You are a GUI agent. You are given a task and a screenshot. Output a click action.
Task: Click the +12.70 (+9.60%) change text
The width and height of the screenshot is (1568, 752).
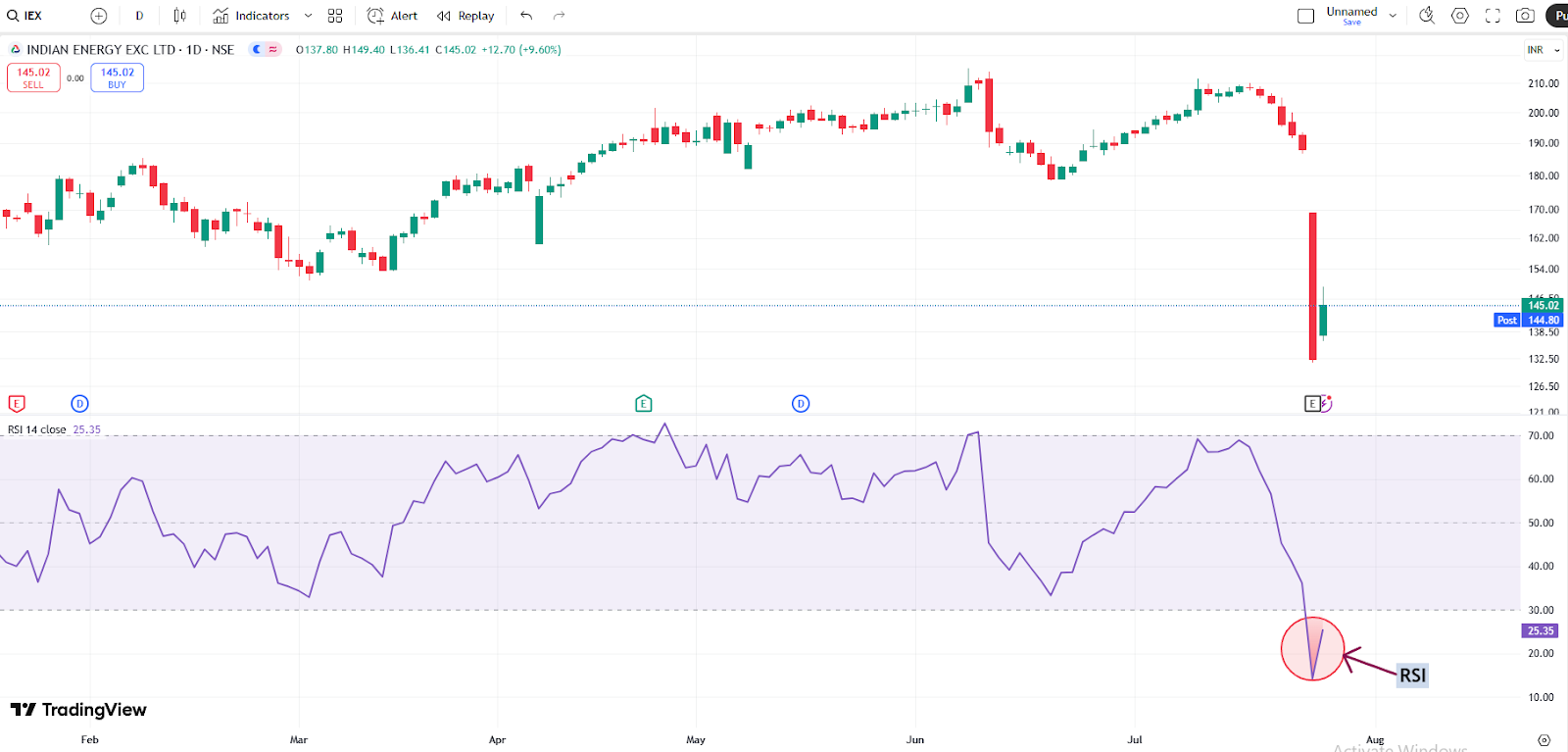(521, 50)
